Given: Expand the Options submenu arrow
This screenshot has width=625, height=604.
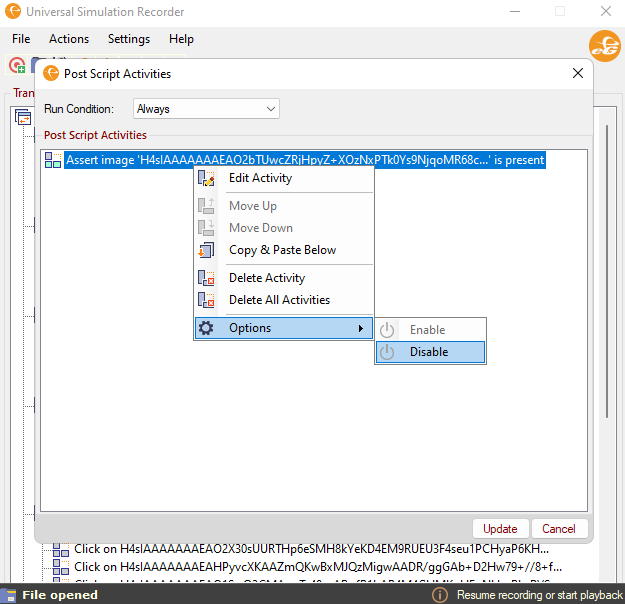Looking at the screenshot, I should [361, 328].
